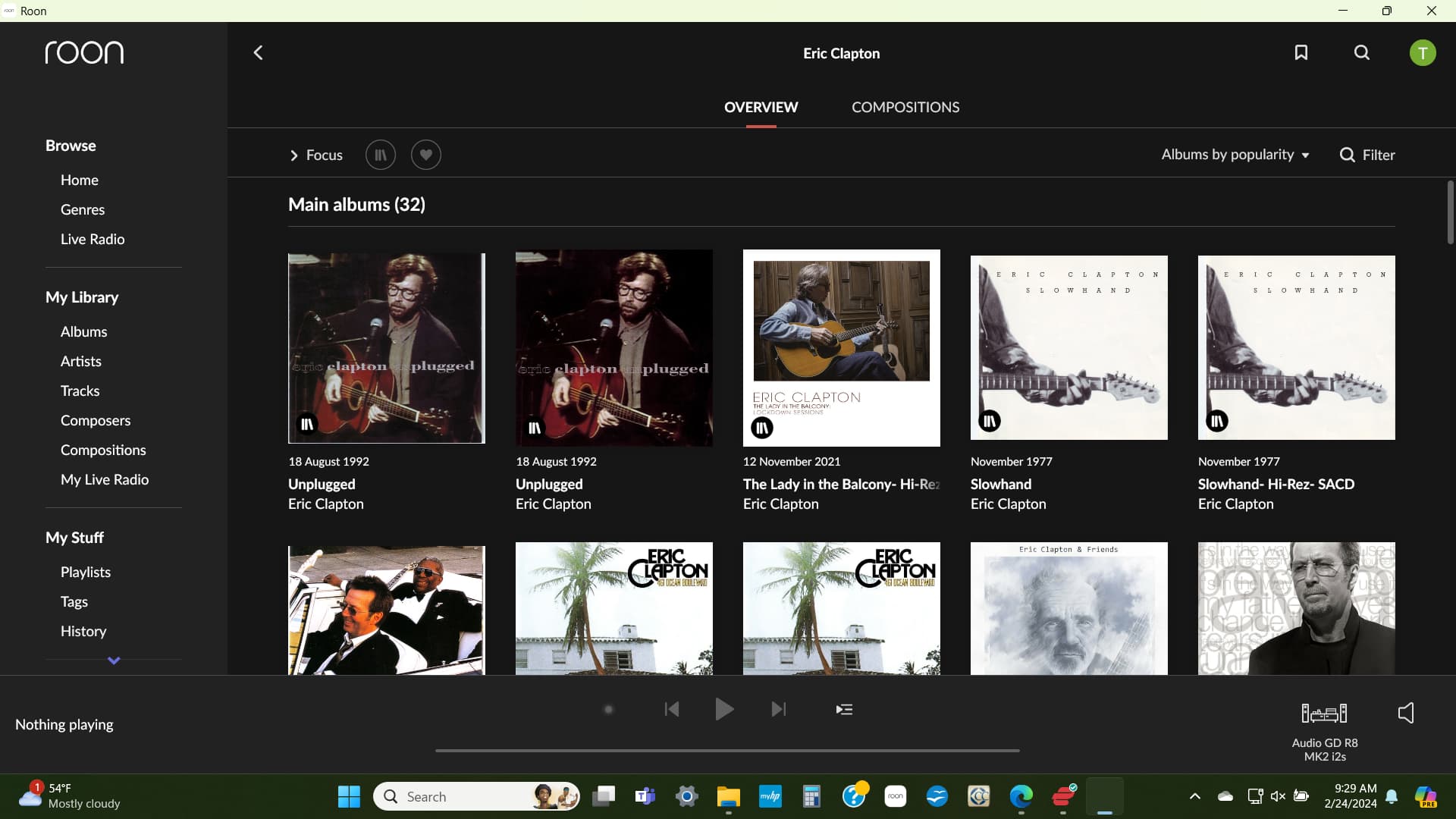This screenshot has width=1456, height=819.
Task: Open second Unplugged album cover
Action: [x=614, y=348]
